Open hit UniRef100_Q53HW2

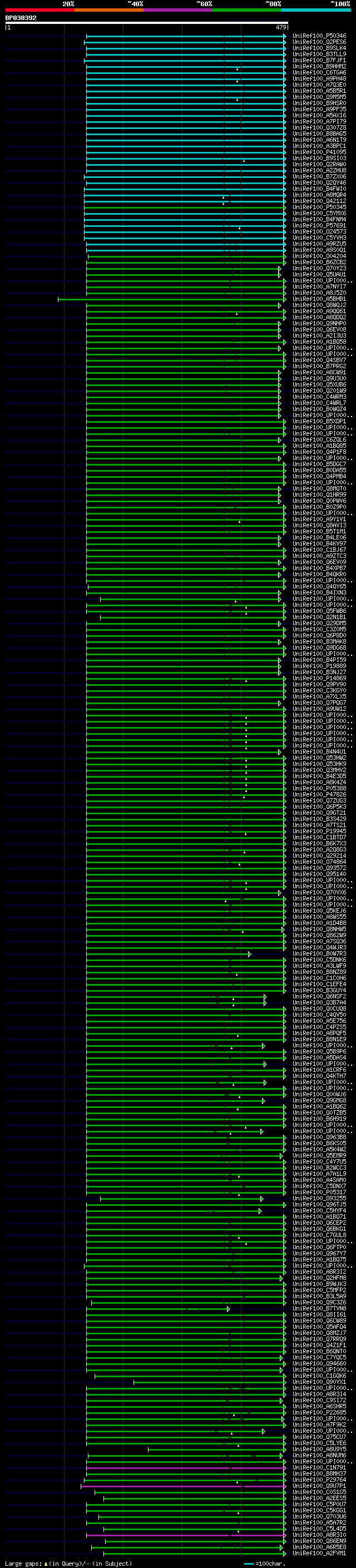point(319,758)
